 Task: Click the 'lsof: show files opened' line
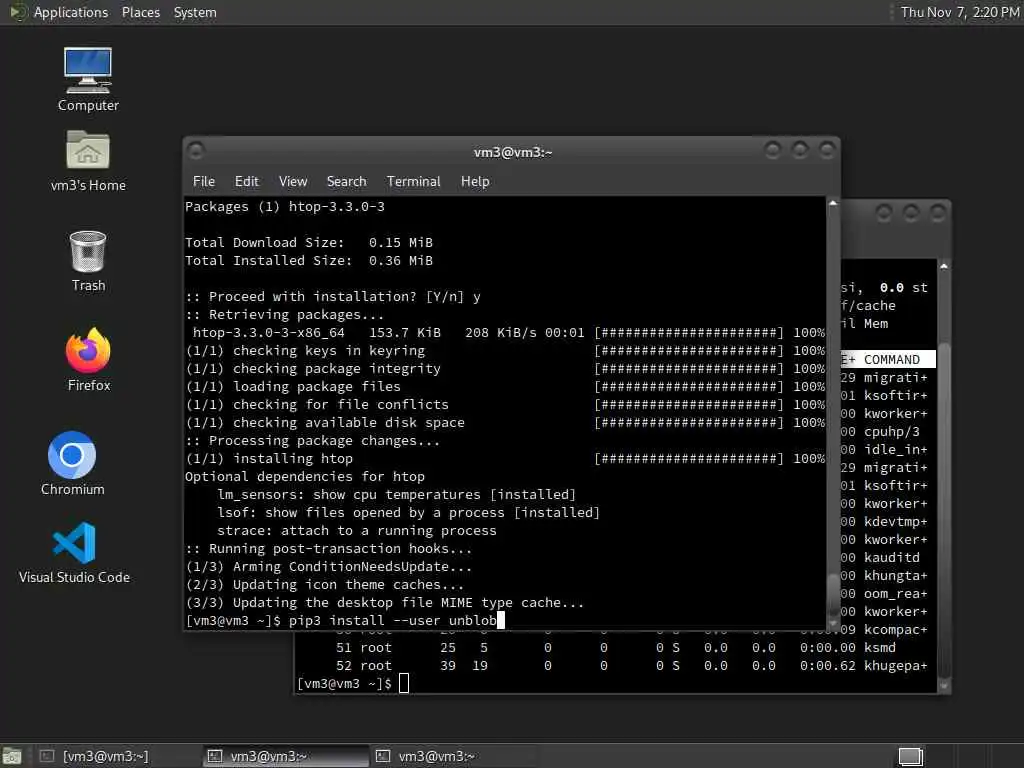(x=409, y=513)
